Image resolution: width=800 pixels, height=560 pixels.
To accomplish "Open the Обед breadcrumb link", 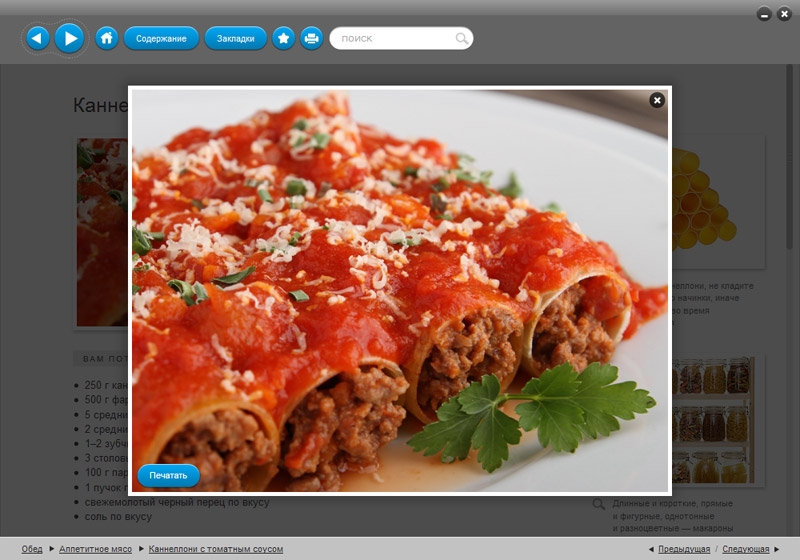I will [x=32, y=549].
